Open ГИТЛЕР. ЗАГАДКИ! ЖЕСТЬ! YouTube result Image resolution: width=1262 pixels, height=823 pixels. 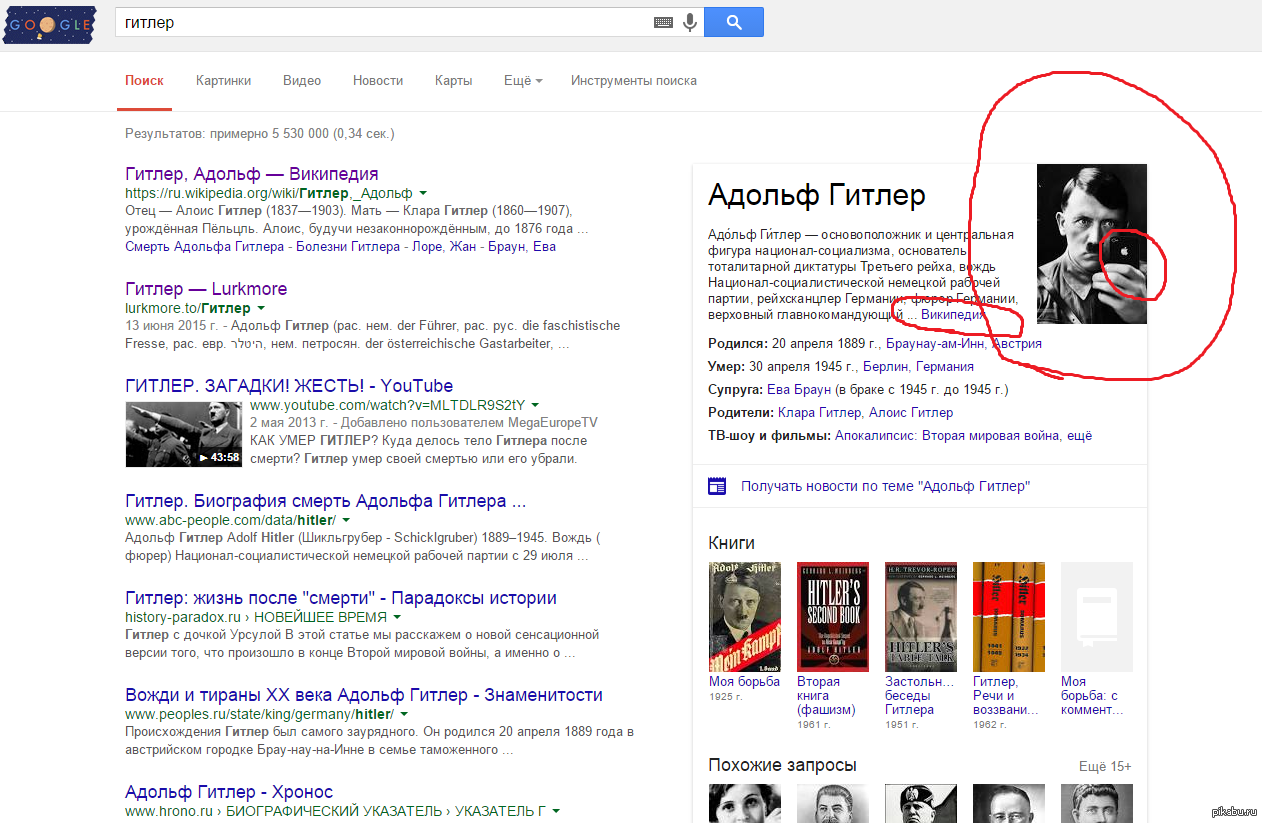[x=289, y=386]
